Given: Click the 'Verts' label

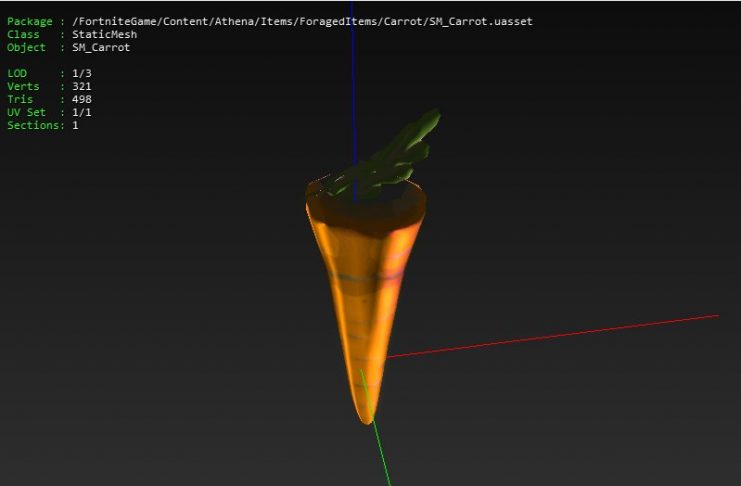Looking at the screenshot, I should click(23, 87).
